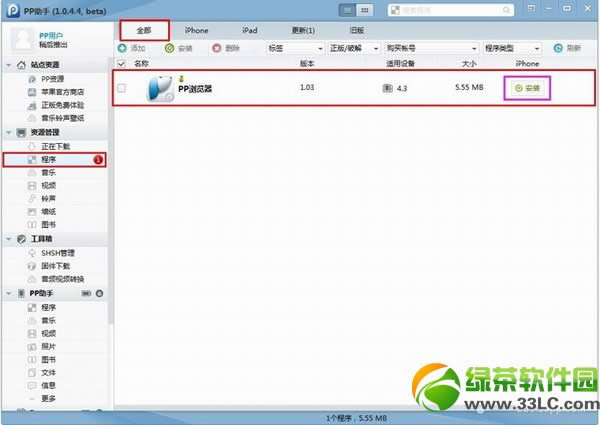Viewport: 600px width, 425px height.
Task: Switch to the iPhone tab
Action: 197,31
